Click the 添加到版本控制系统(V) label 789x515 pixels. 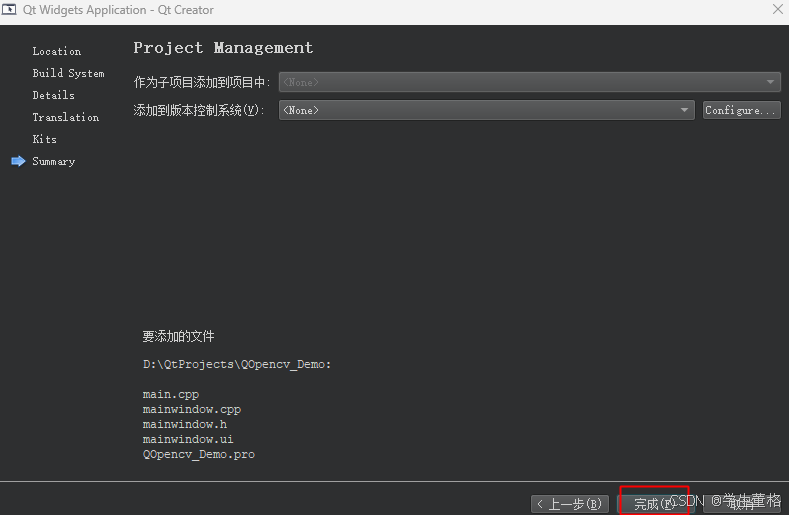(199, 110)
